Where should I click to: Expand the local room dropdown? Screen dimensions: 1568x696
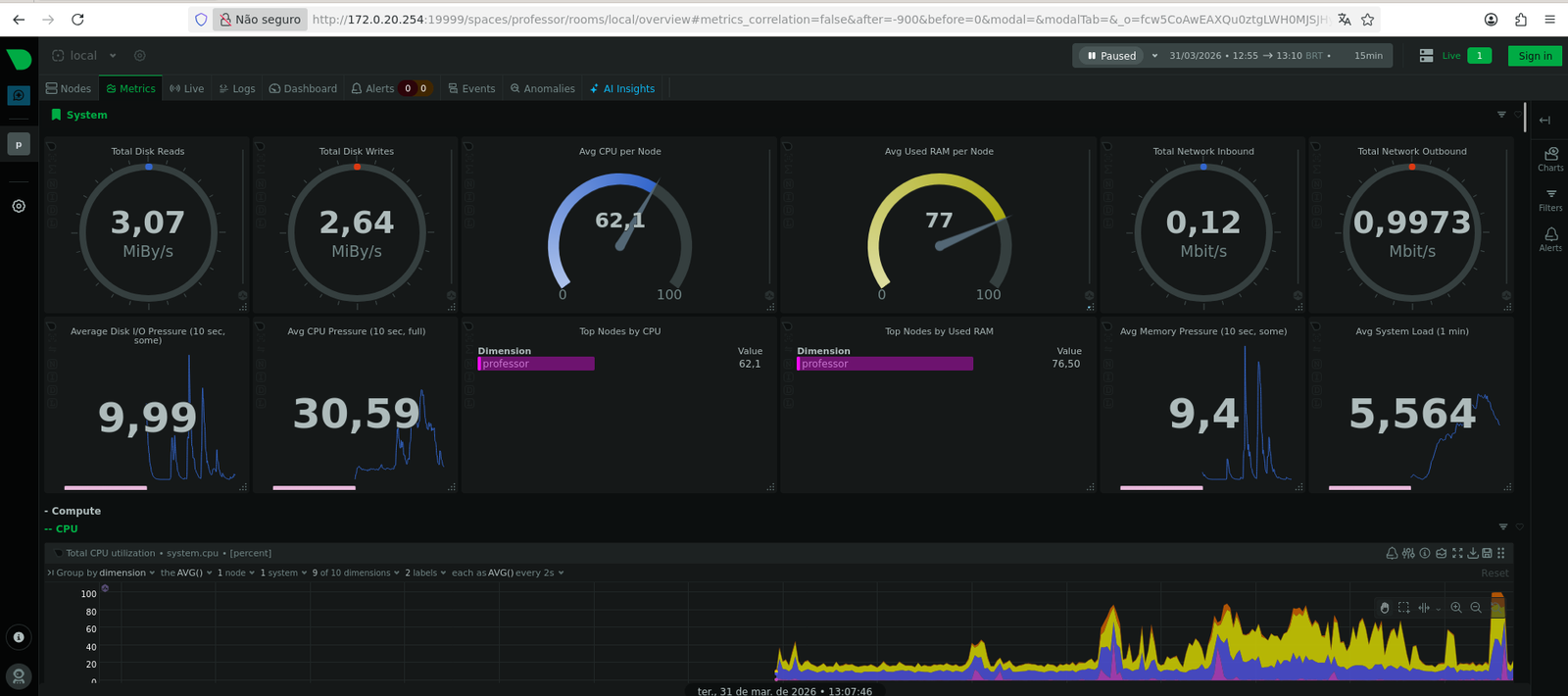[x=113, y=56]
